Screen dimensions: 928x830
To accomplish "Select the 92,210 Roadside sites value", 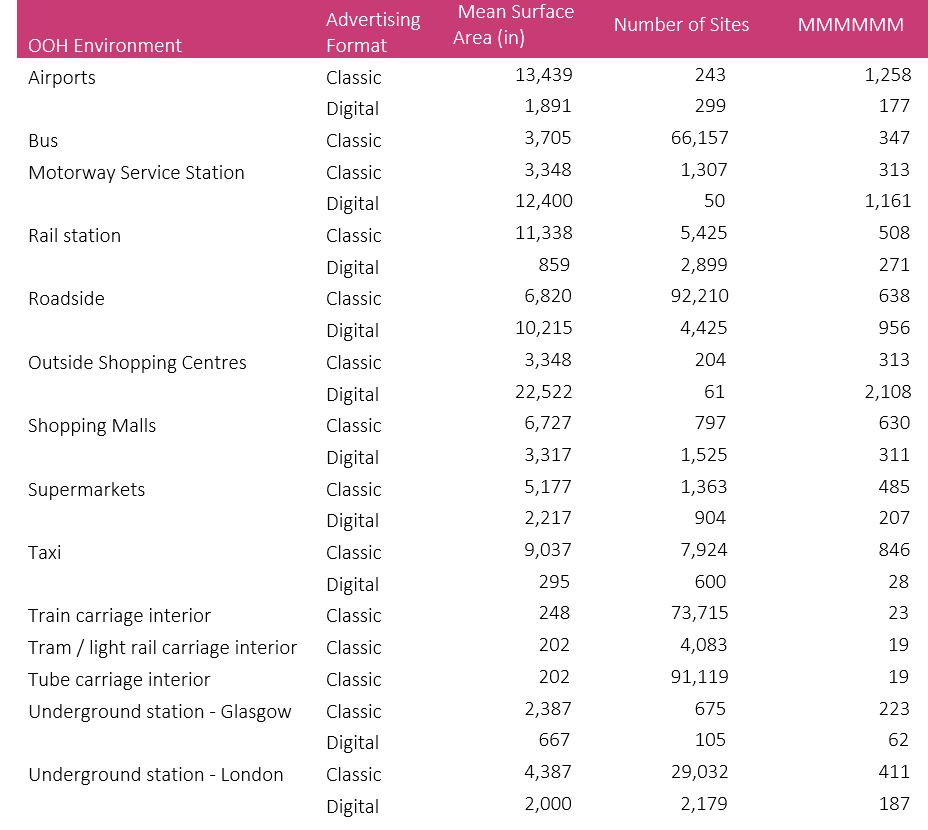I will (699, 296).
